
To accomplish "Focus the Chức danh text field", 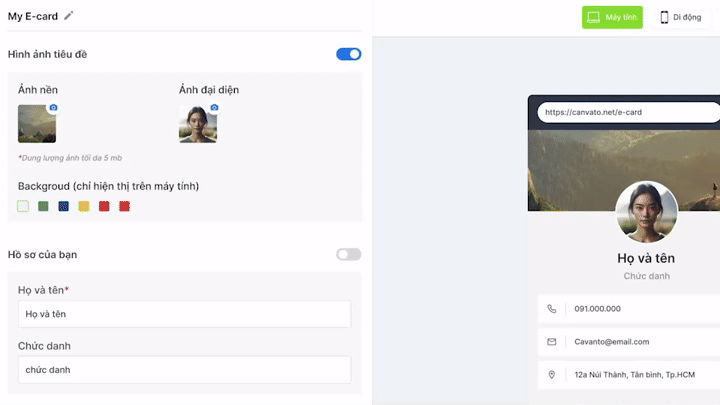I will click(x=184, y=370).
